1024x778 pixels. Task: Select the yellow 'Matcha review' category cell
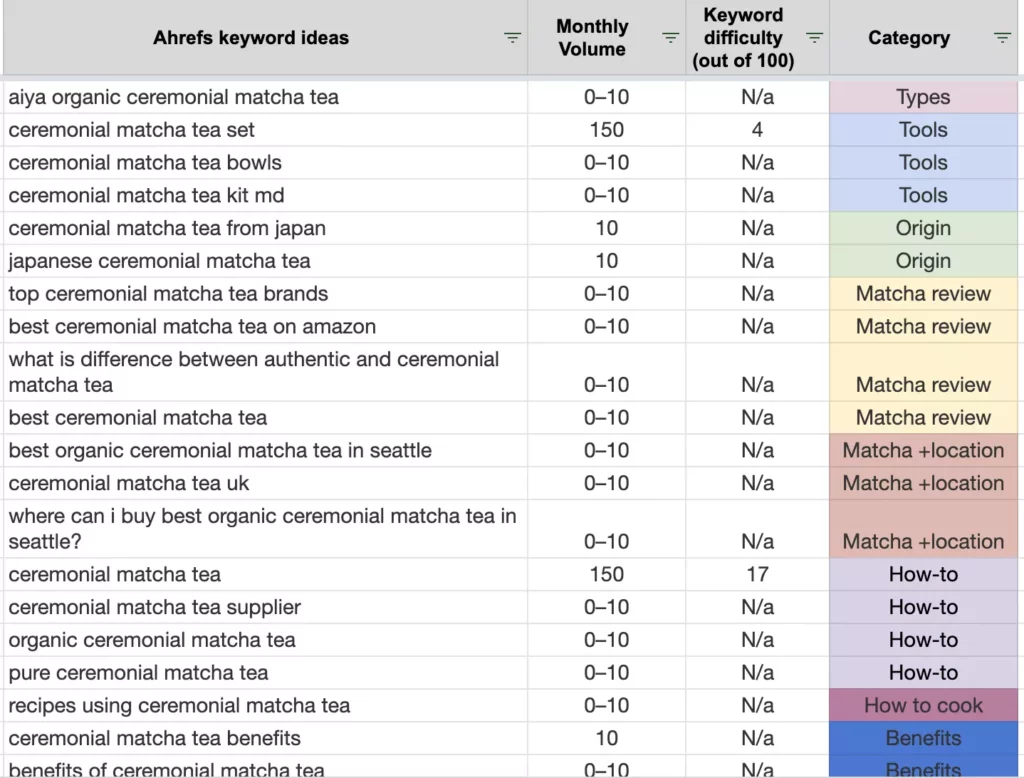tap(922, 294)
